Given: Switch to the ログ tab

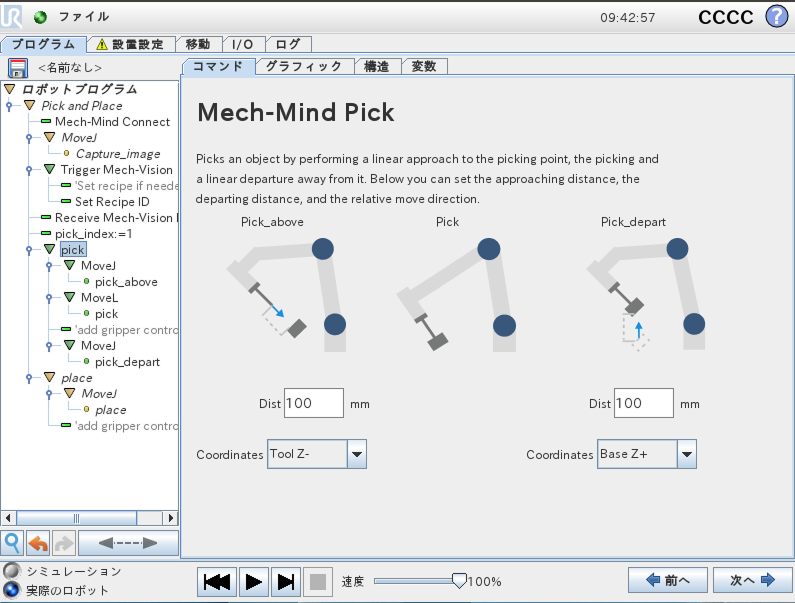Looking at the screenshot, I should pos(287,45).
